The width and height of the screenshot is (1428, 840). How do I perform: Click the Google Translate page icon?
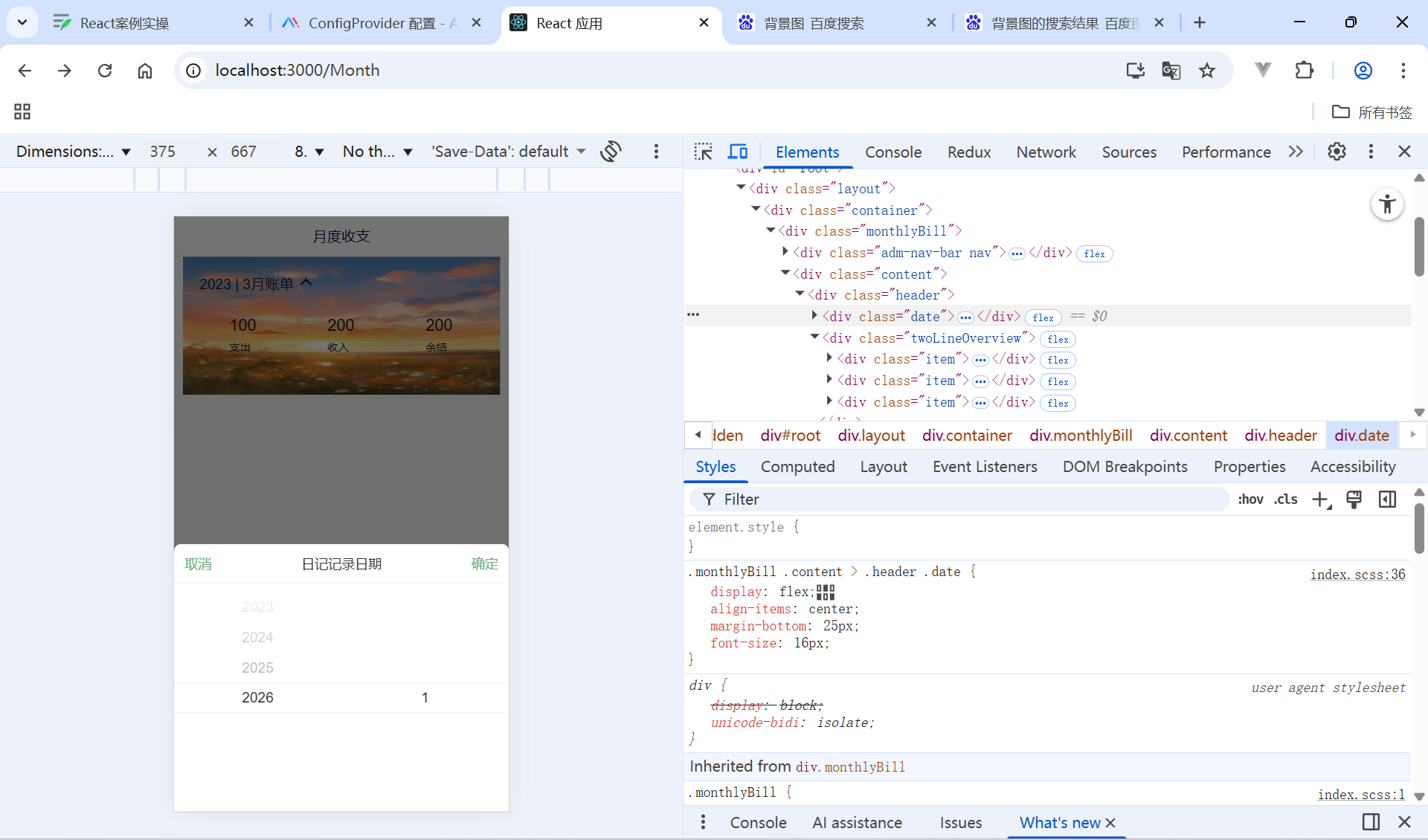pyautogui.click(x=1171, y=71)
